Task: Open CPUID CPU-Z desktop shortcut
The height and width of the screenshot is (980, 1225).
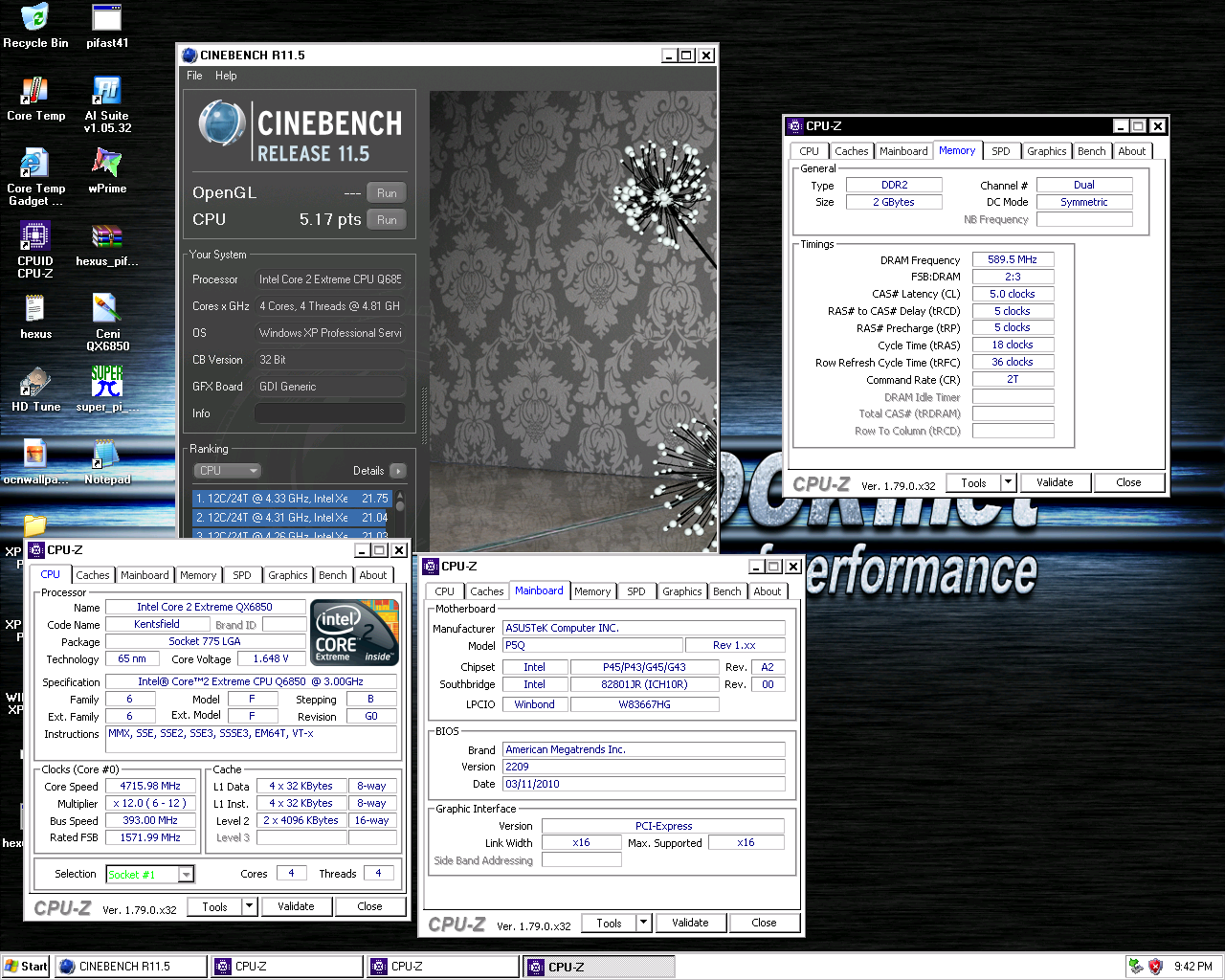Action: click(35, 250)
